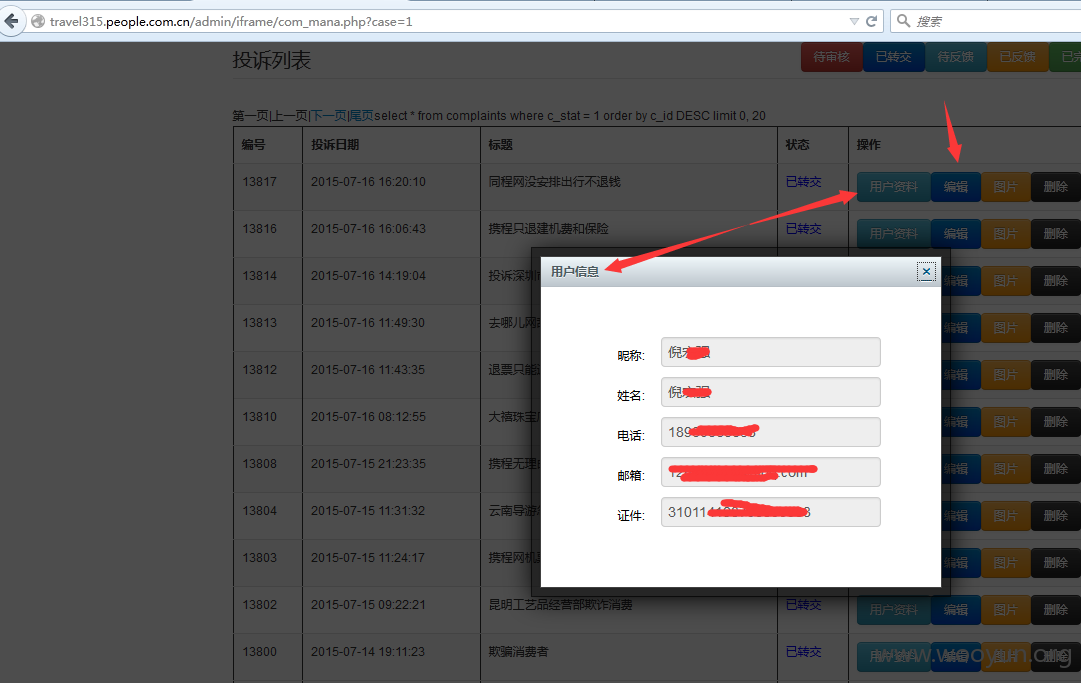Click 已转交 status link in row 13800
1081x683 pixels.
[x=803, y=651]
